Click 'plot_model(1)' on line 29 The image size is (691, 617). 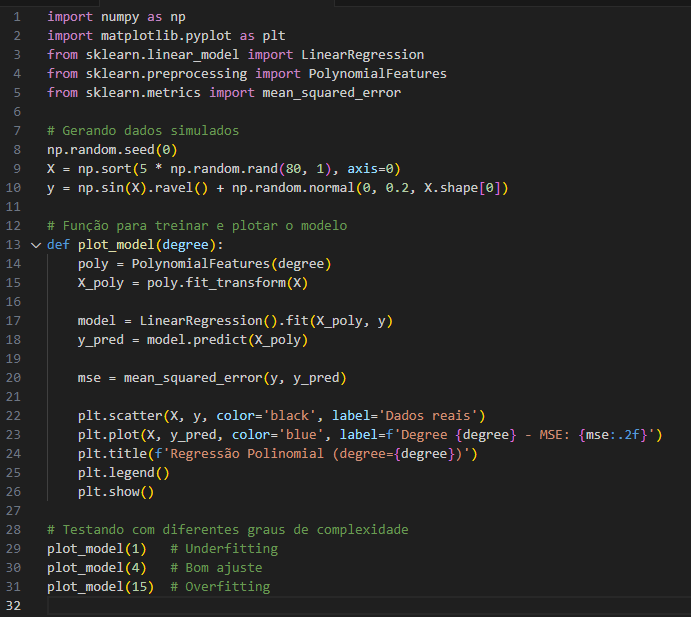point(97,549)
